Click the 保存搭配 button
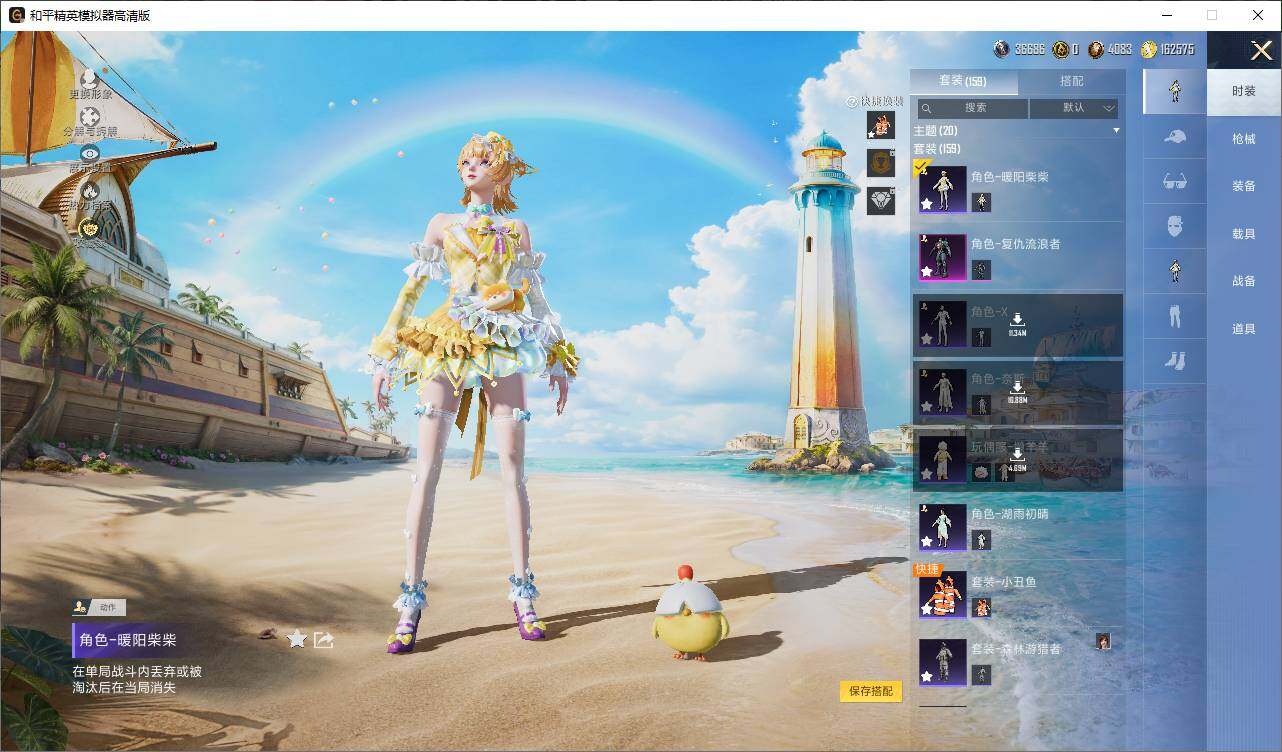 coord(871,691)
